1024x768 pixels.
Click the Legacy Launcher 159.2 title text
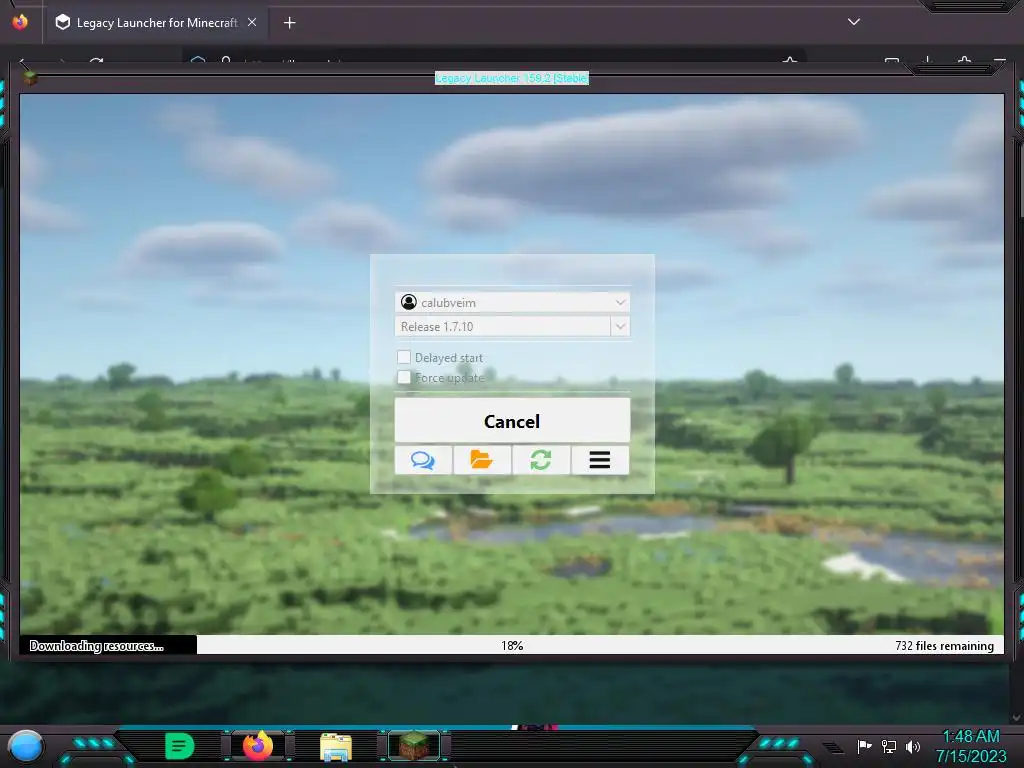coord(512,78)
